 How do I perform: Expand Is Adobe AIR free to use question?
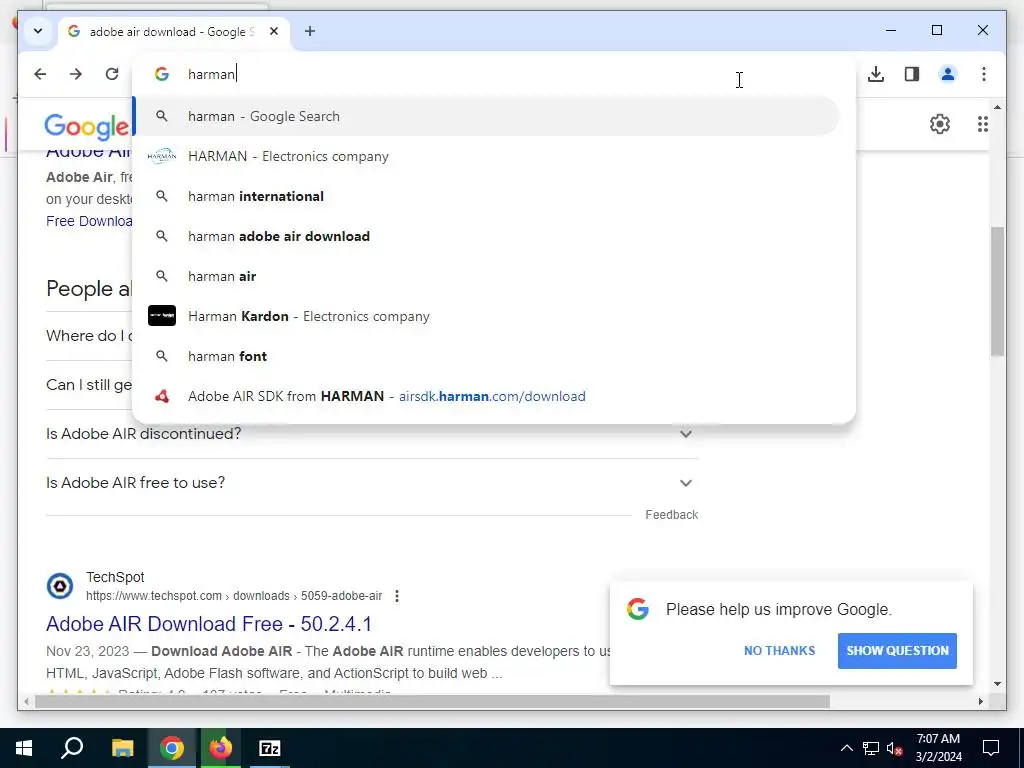tap(372, 483)
